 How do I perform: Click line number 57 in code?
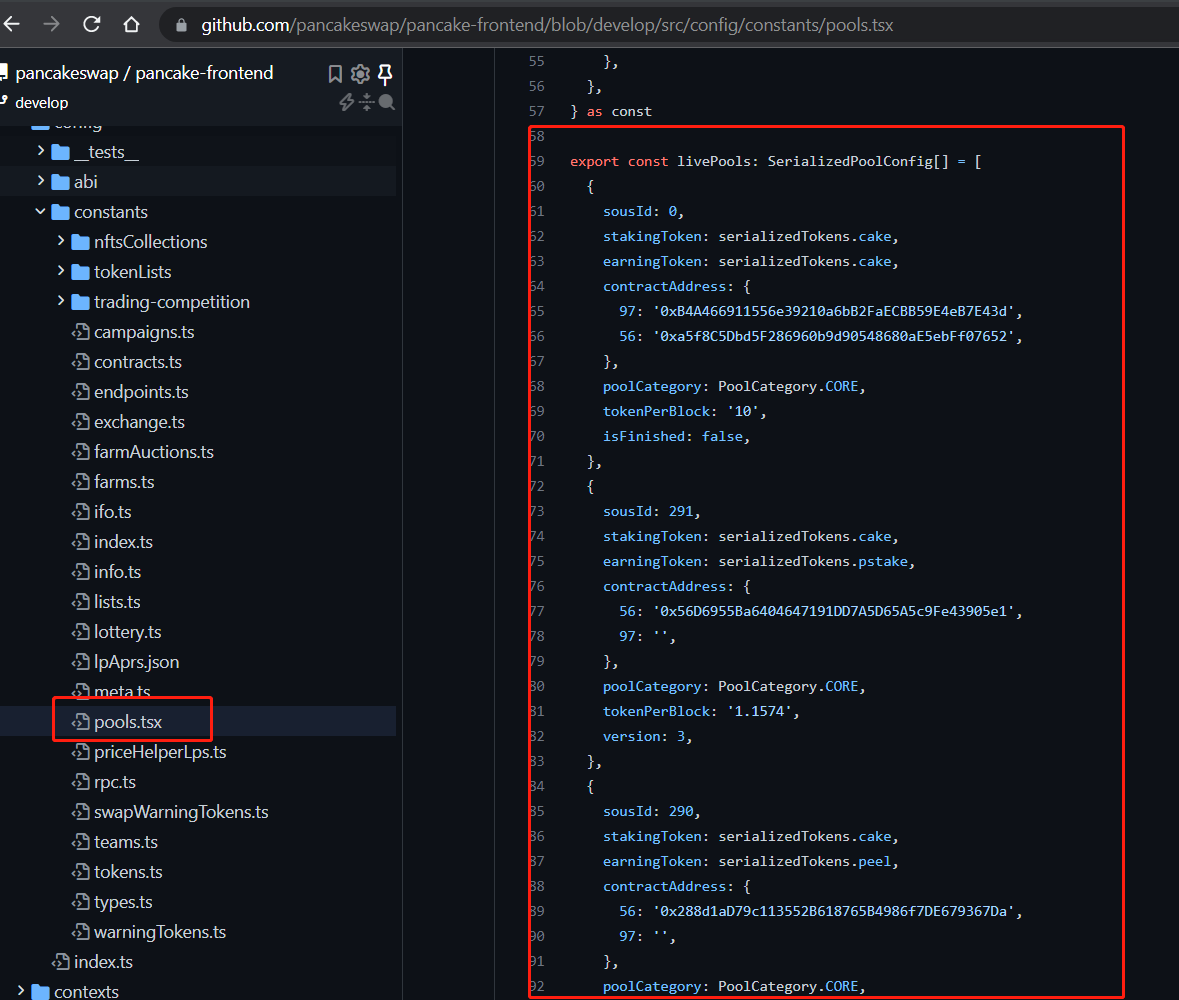coord(536,111)
